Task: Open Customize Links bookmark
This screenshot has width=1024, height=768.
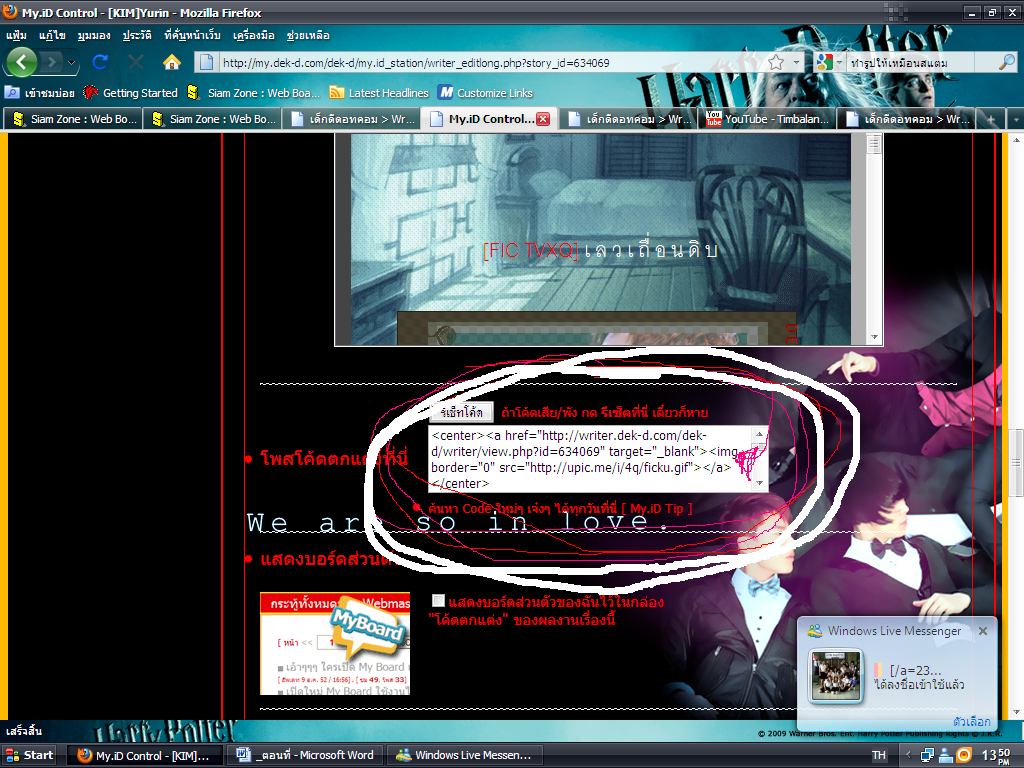Action: pyautogui.click(x=486, y=93)
